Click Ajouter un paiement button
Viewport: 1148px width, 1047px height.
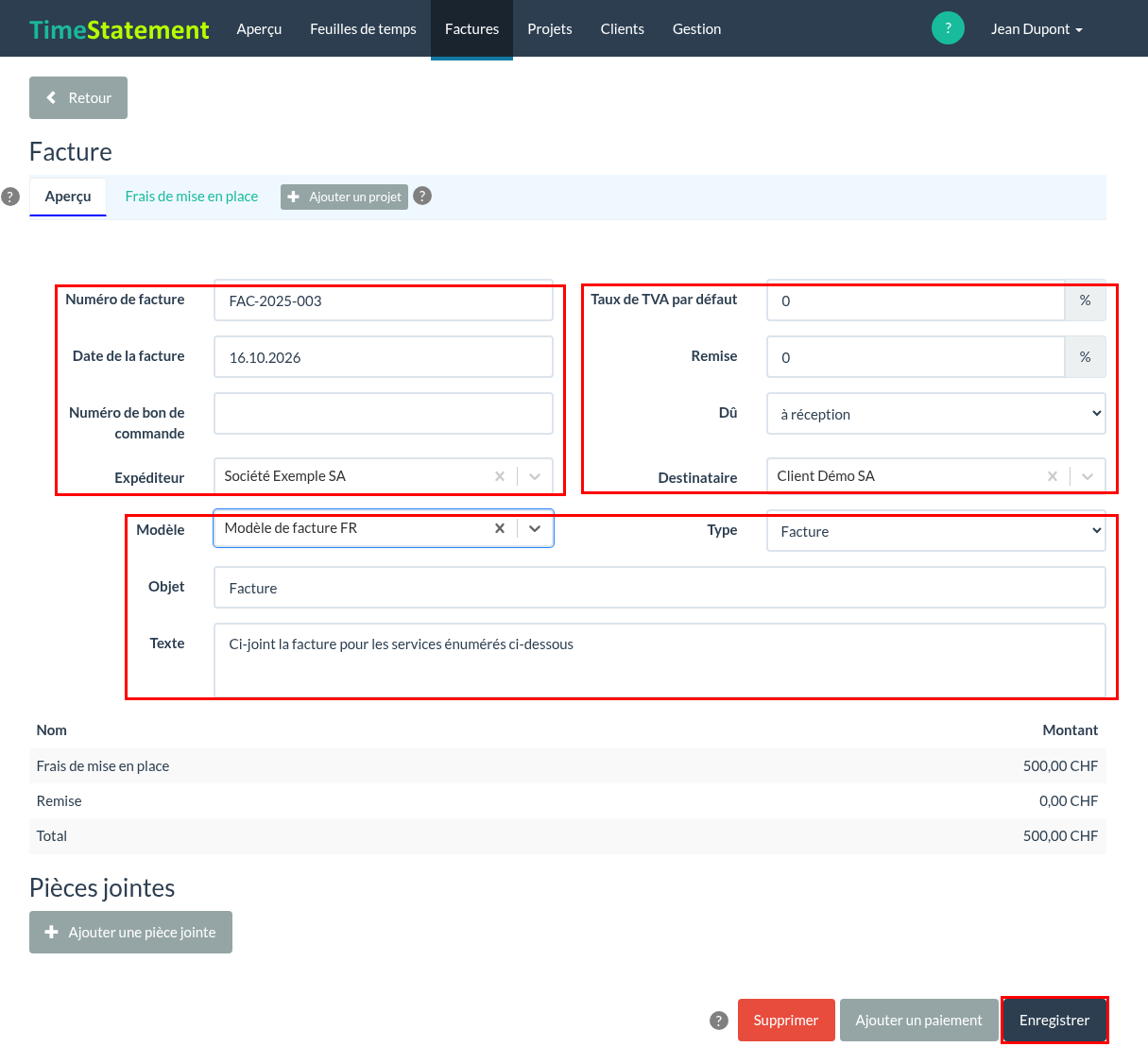pyautogui.click(x=919, y=1021)
